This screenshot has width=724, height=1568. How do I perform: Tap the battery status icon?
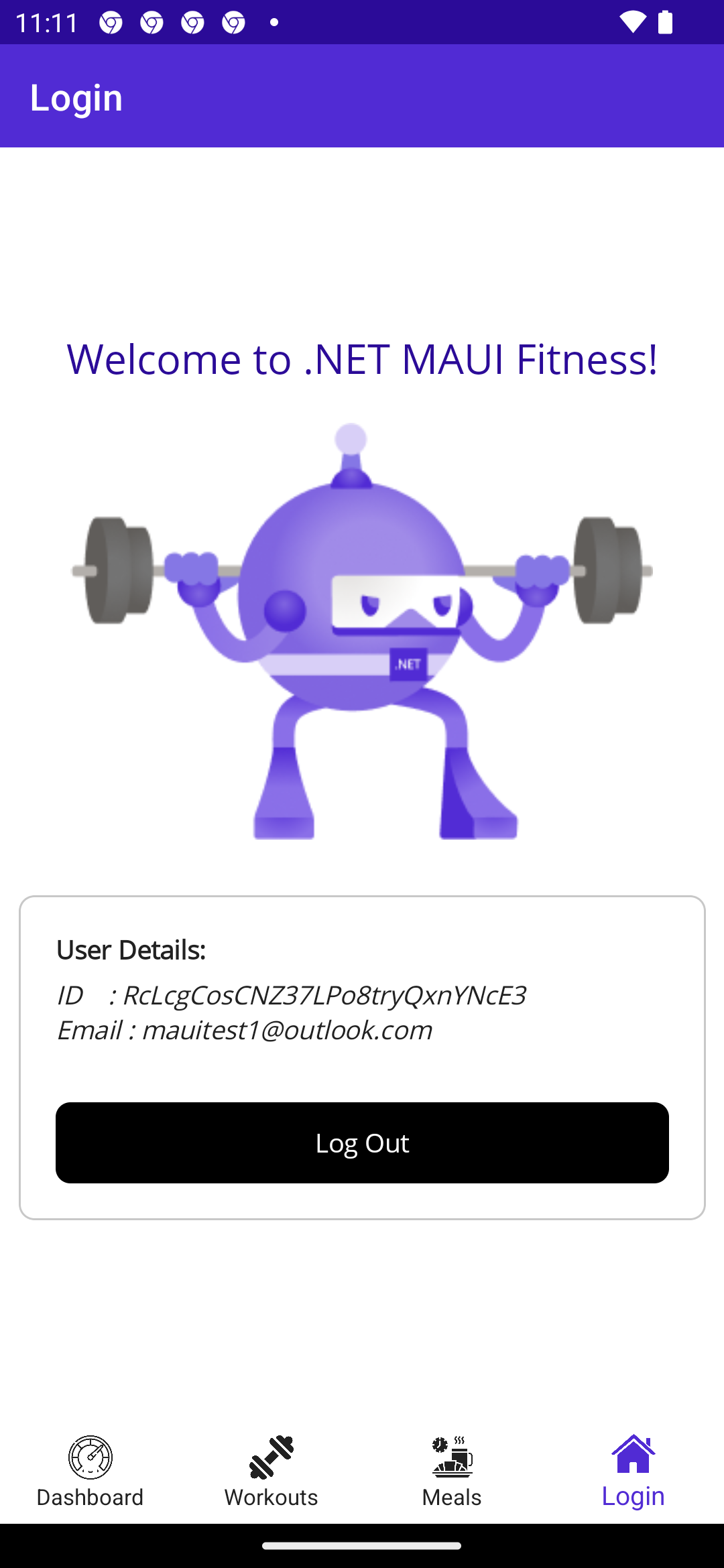click(665, 22)
